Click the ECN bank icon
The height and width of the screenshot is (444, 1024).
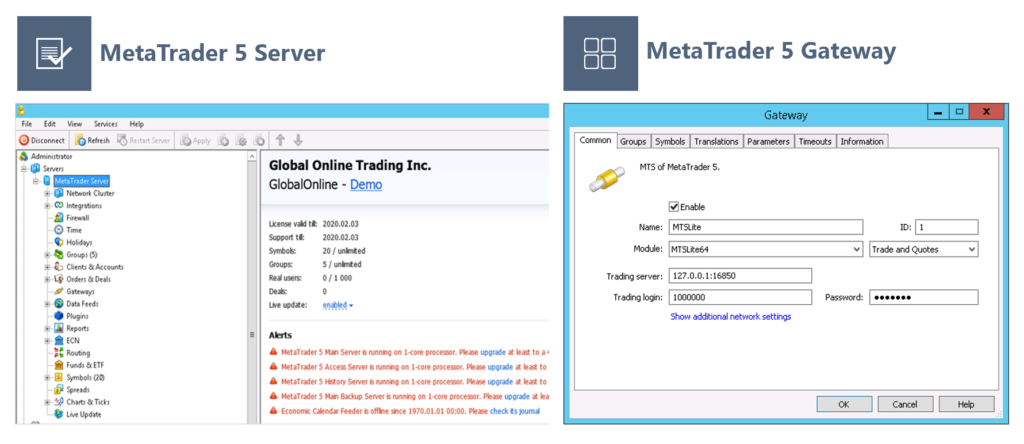point(59,341)
